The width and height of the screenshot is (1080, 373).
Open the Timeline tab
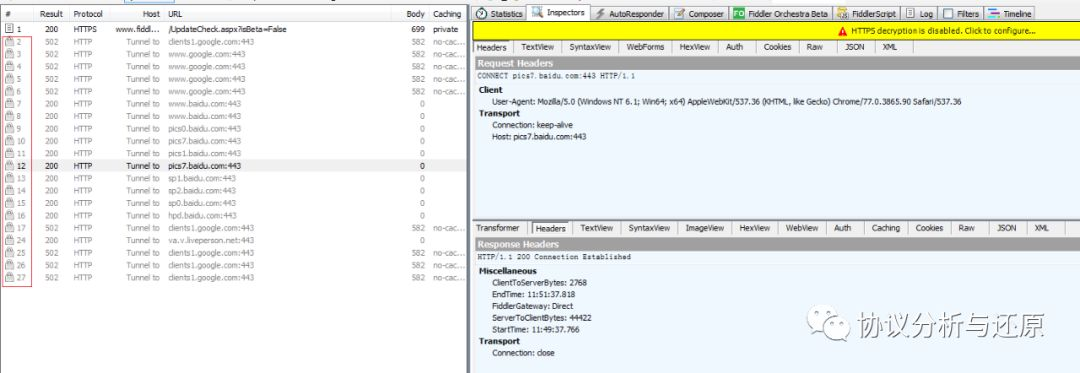coord(1010,14)
